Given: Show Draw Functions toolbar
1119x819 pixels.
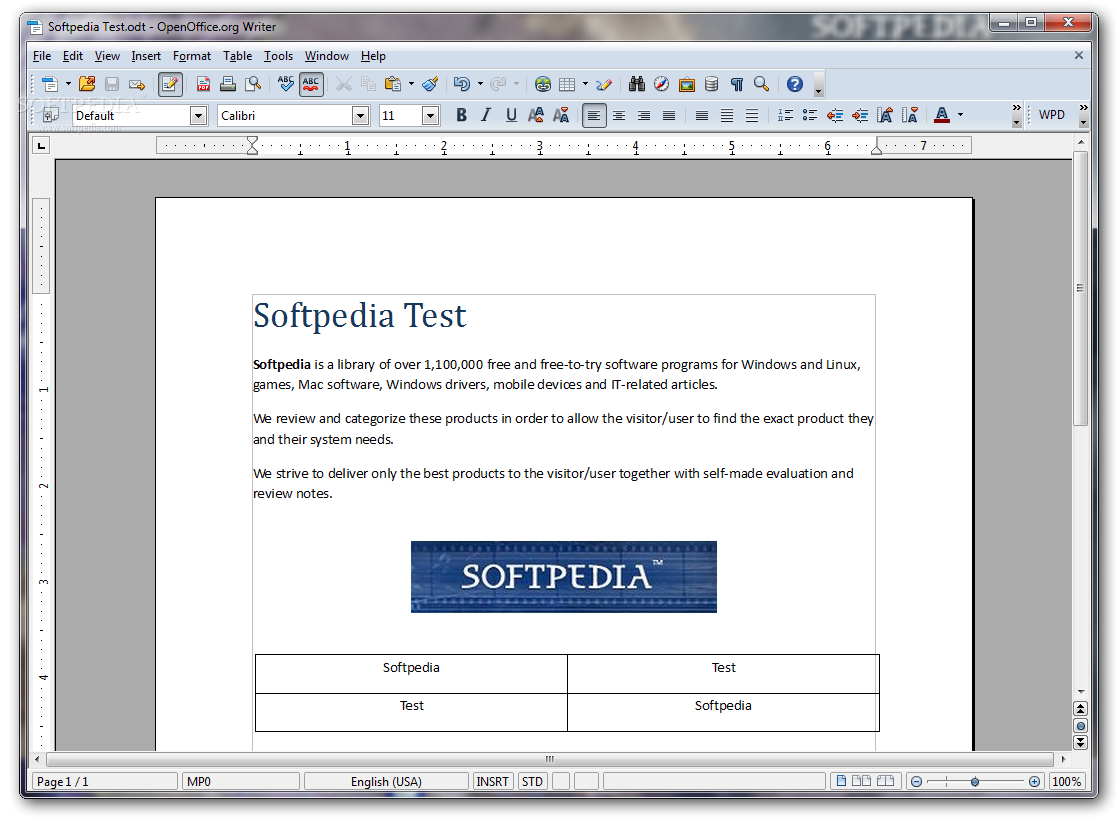Looking at the screenshot, I should [x=604, y=84].
